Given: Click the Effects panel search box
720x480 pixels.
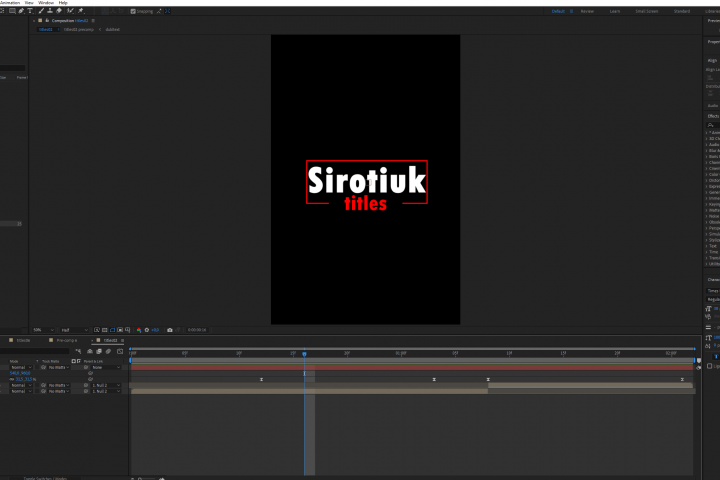Looking at the screenshot, I should 713,125.
